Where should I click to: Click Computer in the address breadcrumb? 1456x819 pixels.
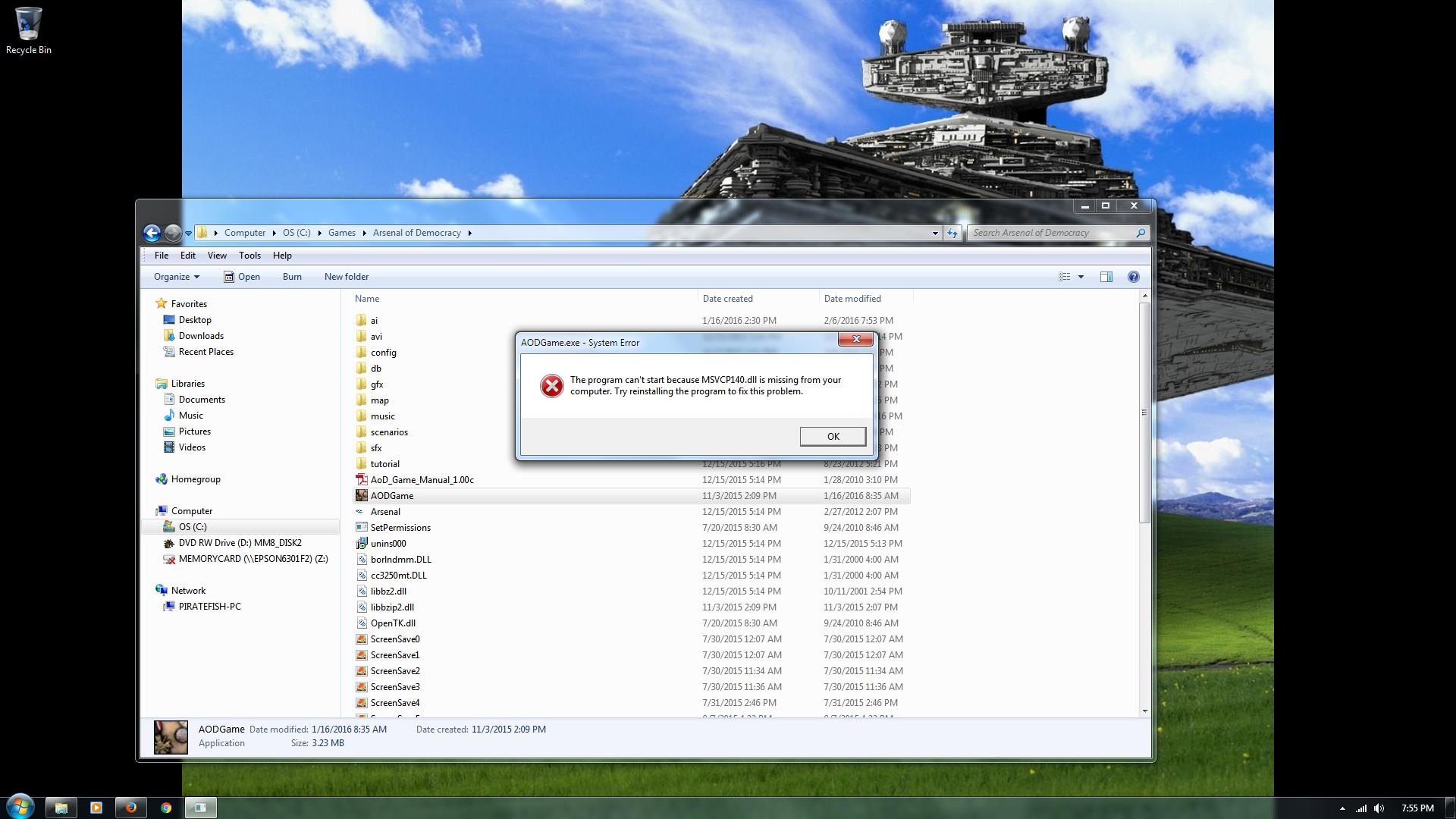click(x=245, y=233)
